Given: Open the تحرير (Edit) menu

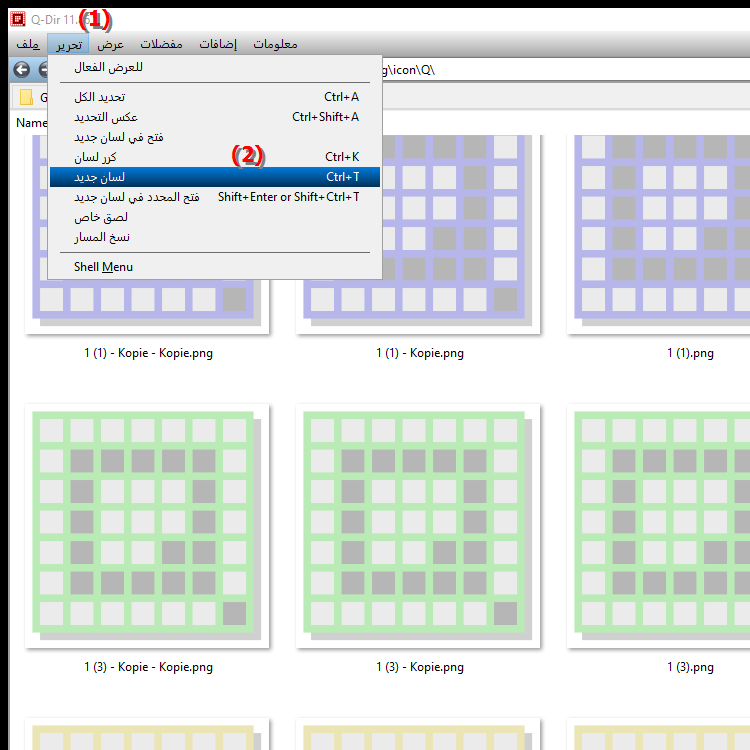Looking at the screenshot, I should (68, 44).
